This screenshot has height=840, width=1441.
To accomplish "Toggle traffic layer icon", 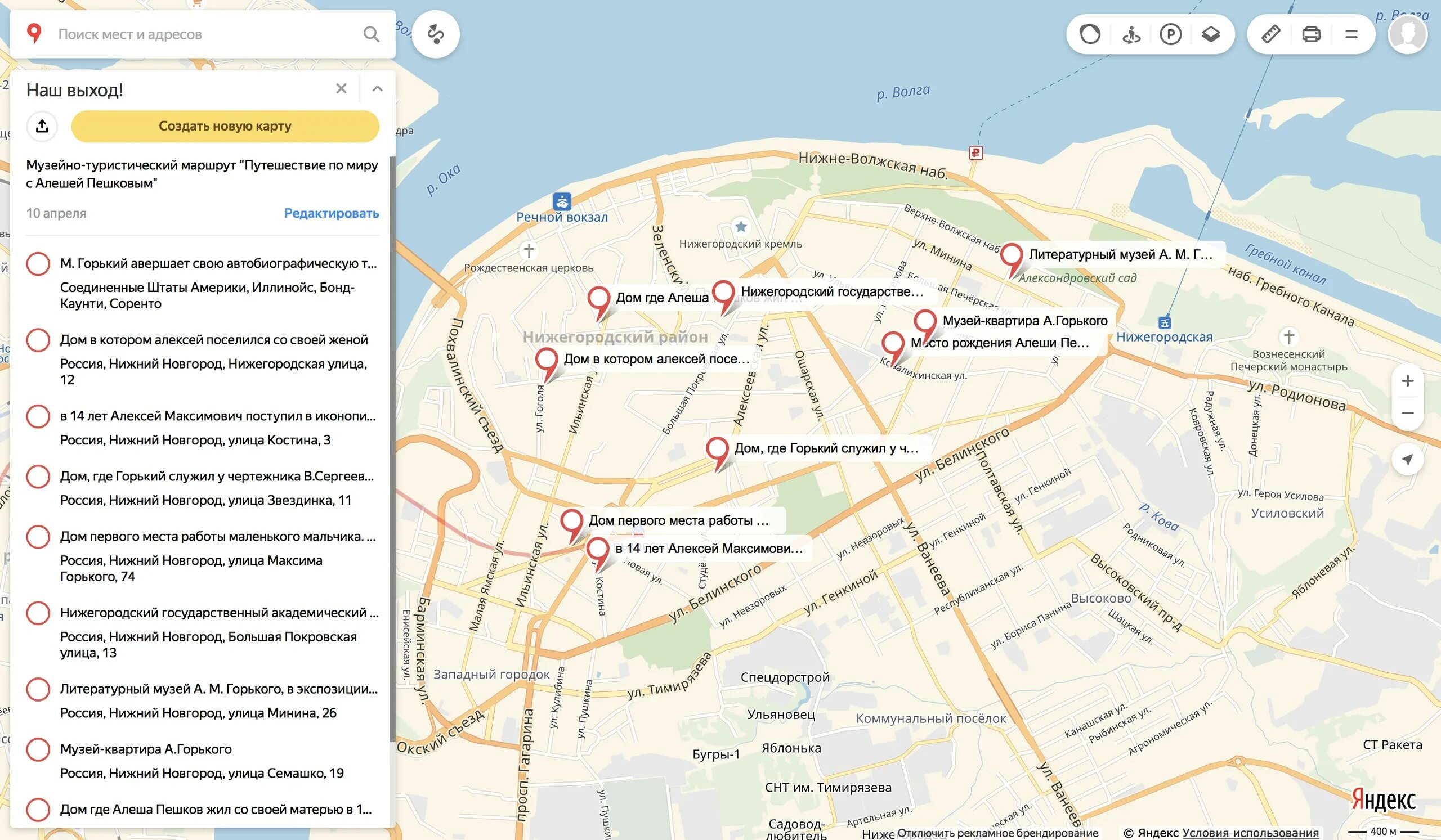I will [x=1089, y=35].
